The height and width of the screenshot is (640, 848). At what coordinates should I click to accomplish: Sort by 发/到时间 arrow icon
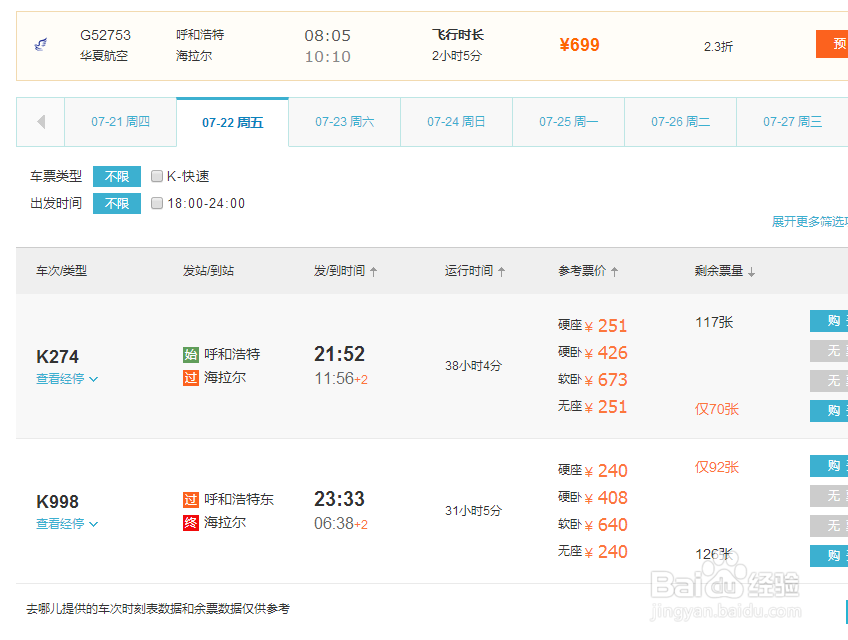pos(374,272)
